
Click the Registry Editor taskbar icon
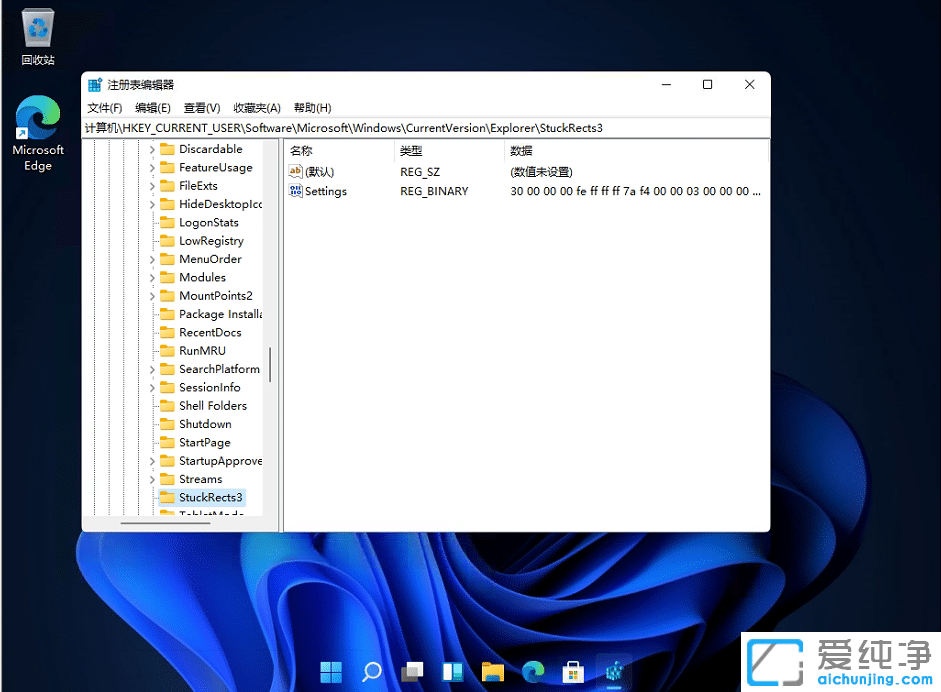pos(613,671)
